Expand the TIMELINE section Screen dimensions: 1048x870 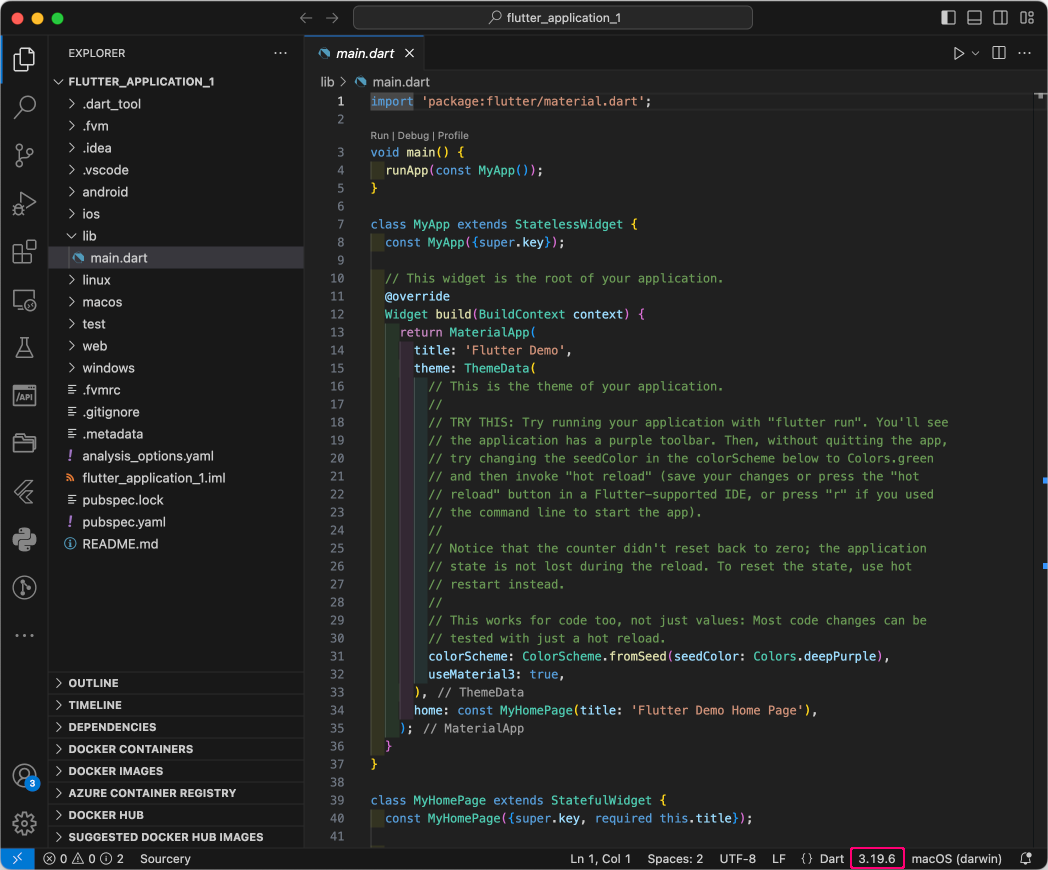point(176,705)
